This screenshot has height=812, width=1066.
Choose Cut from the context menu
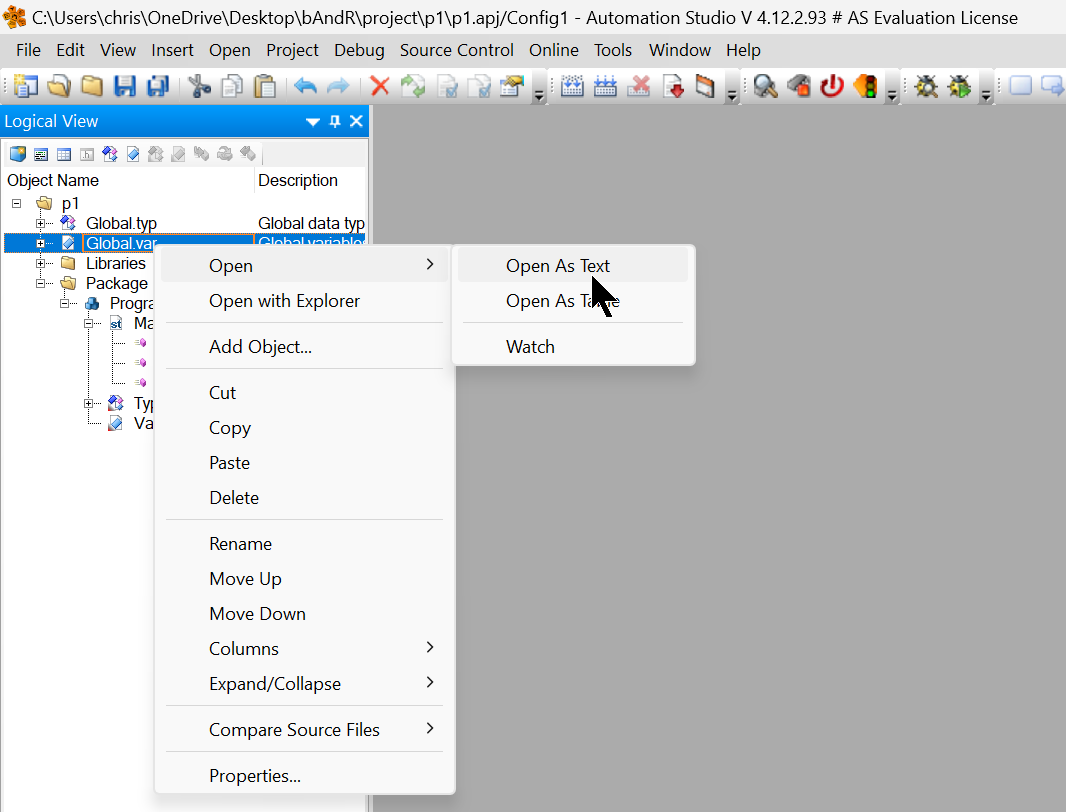(x=305, y=392)
